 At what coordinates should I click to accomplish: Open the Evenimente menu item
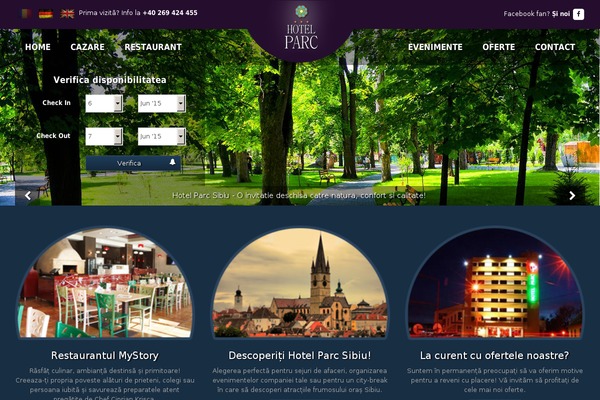pyautogui.click(x=435, y=47)
